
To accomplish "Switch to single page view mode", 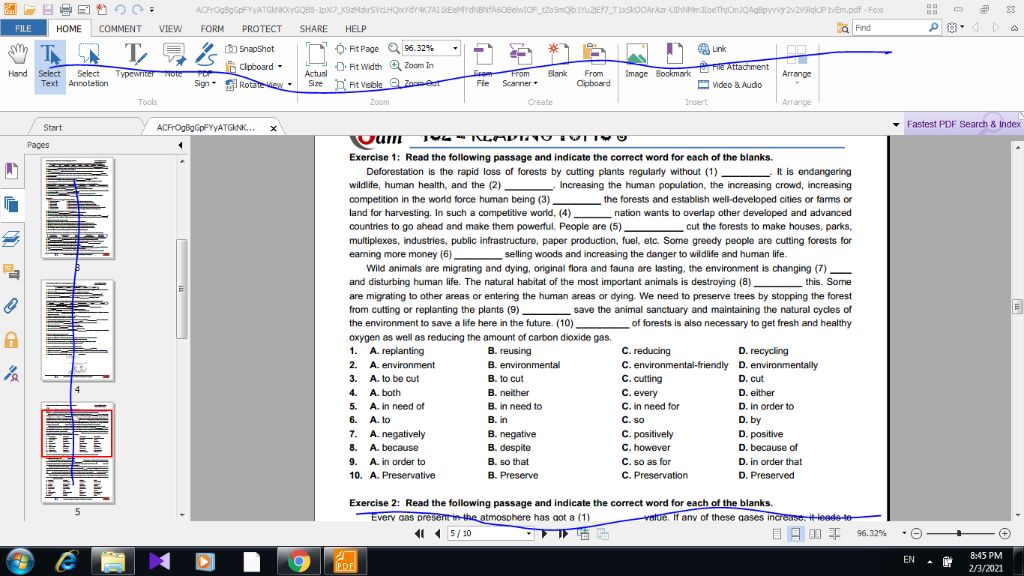I will 776,534.
